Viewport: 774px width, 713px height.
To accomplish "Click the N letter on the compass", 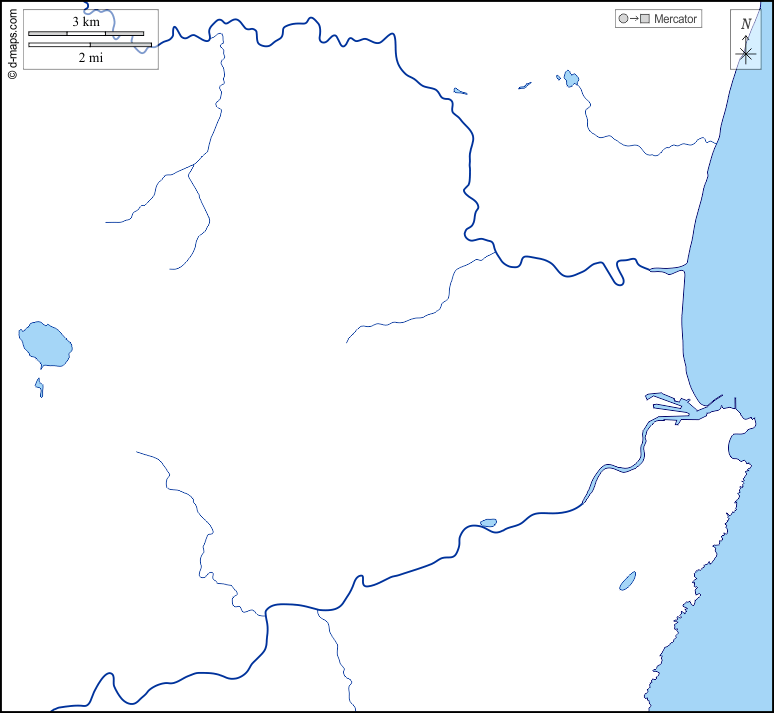I will 746,24.
